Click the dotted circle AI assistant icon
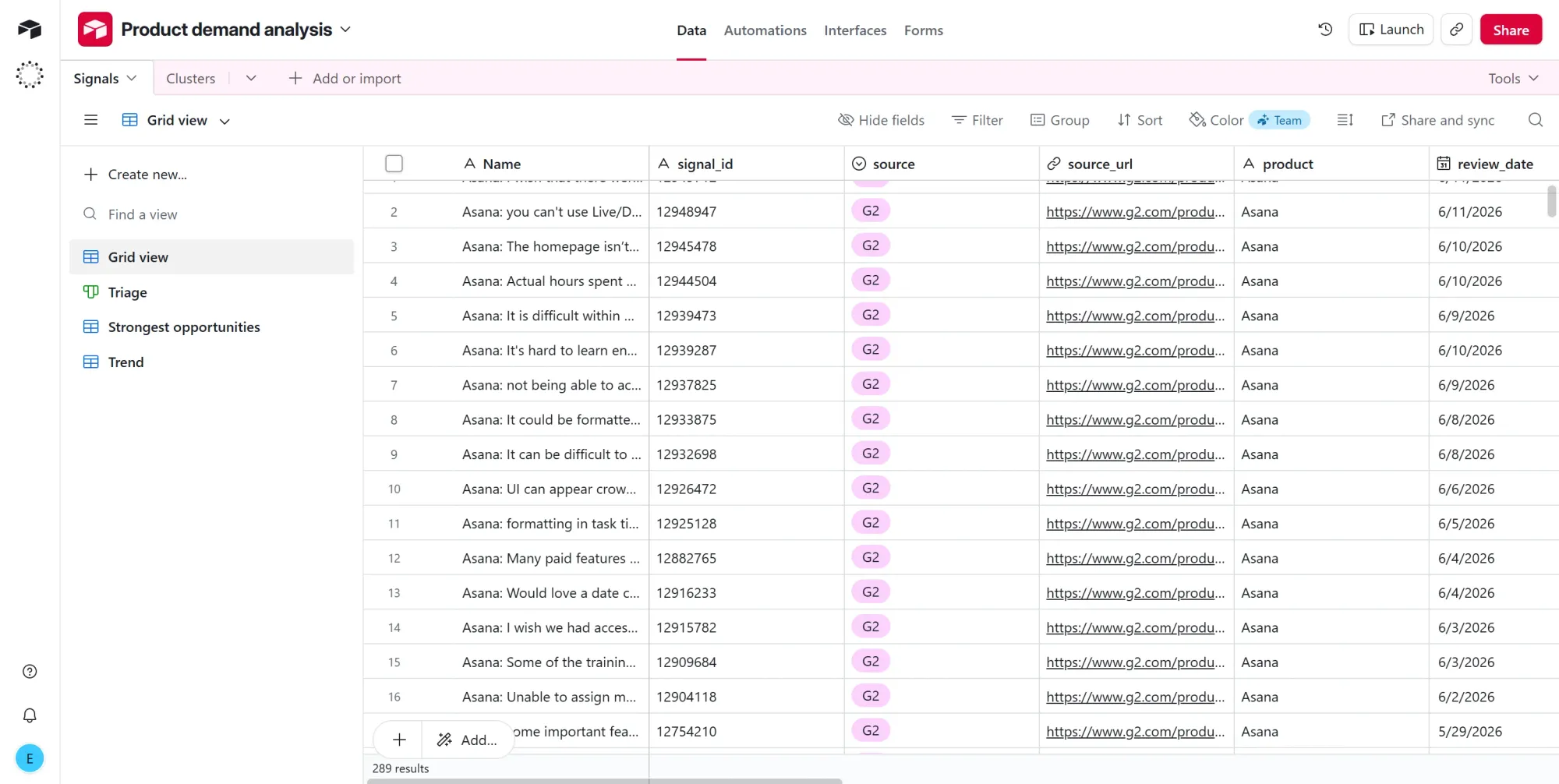 point(30,75)
